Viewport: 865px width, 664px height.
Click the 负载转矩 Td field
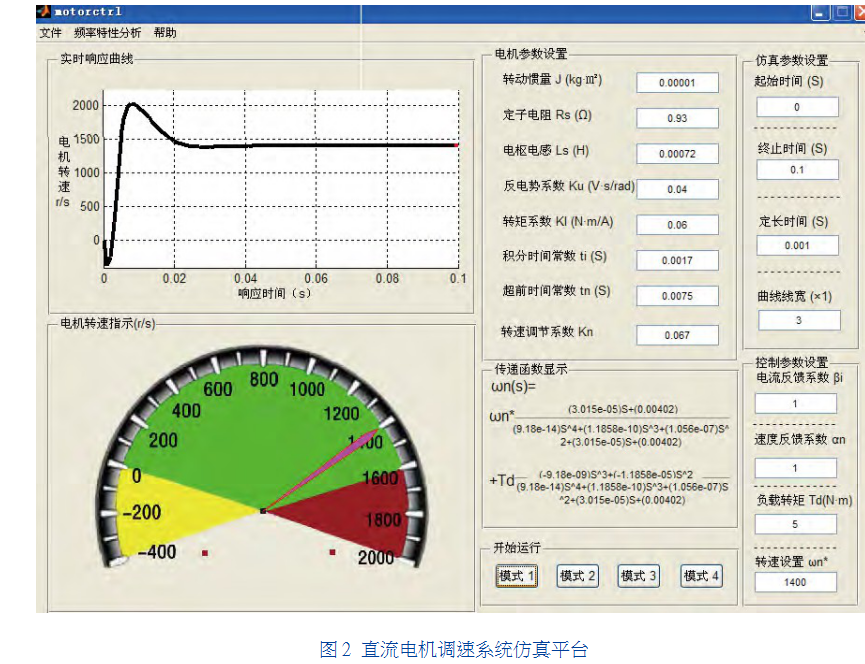tap(797, 524)
